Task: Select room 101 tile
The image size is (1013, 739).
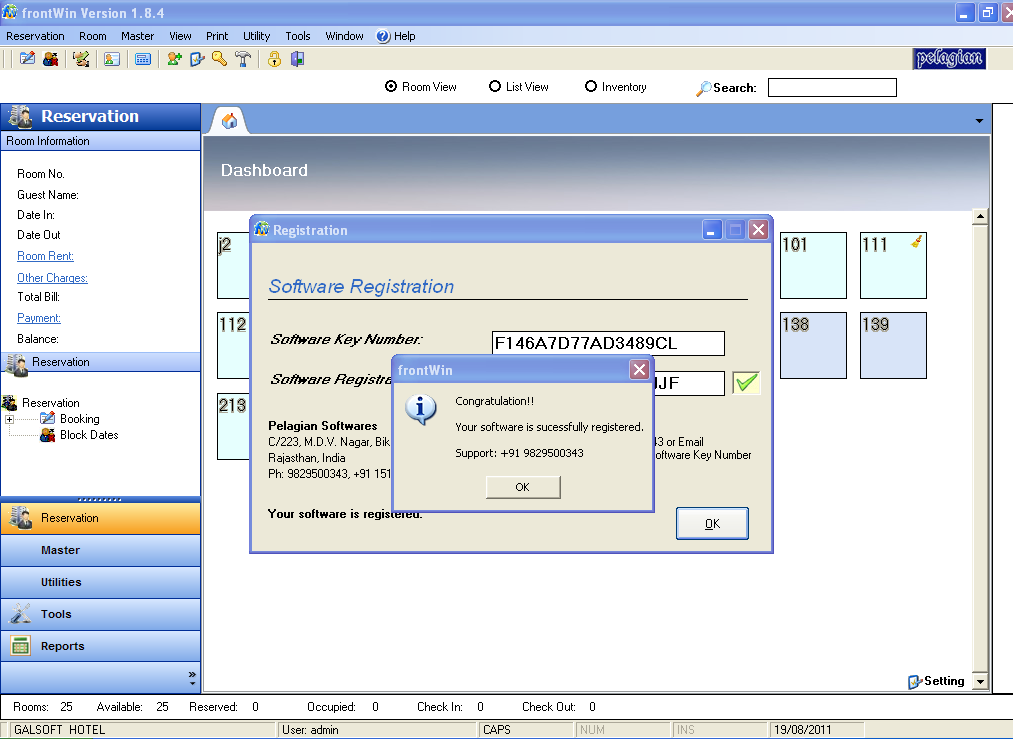Action: click(x=813, y=265)
